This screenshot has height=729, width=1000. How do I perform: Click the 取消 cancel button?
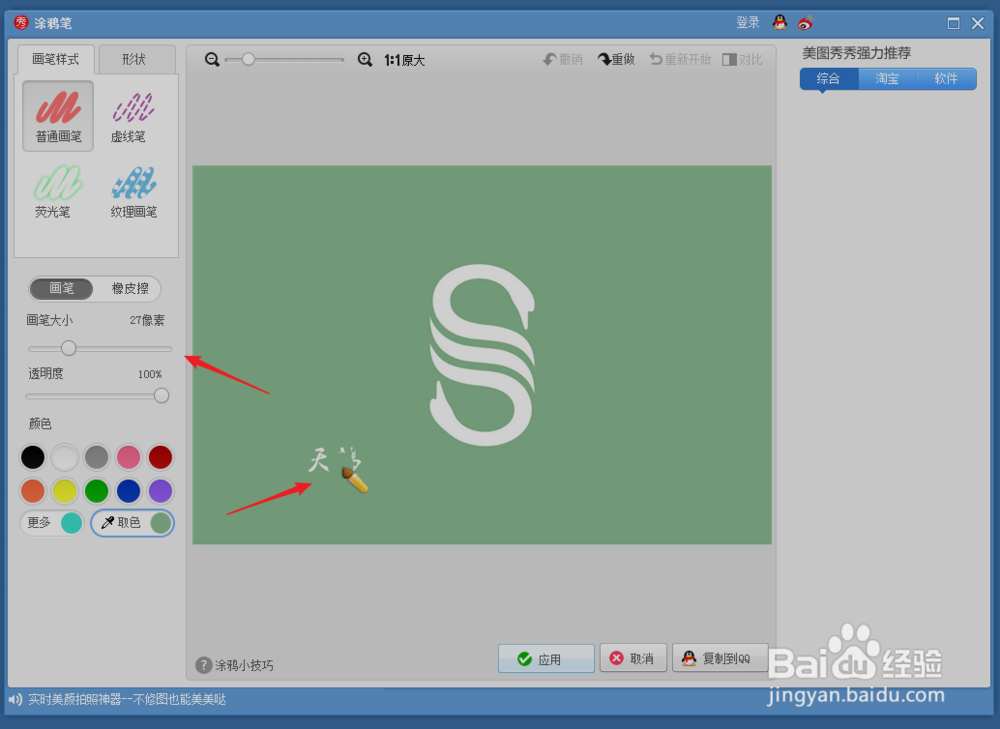633,658
